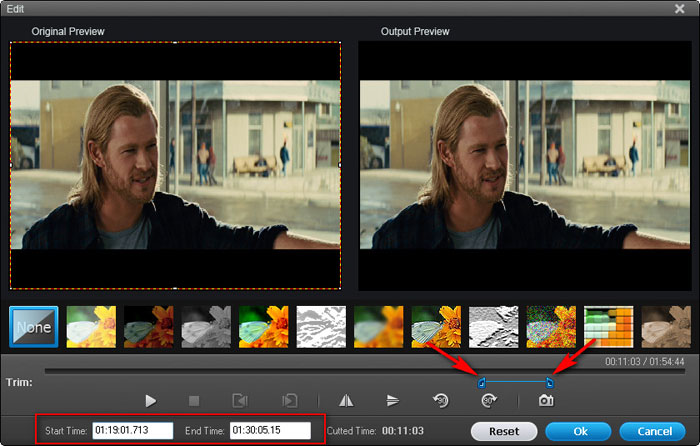
Task: Confirm edits with the Ok button
Action: [579, 431]
